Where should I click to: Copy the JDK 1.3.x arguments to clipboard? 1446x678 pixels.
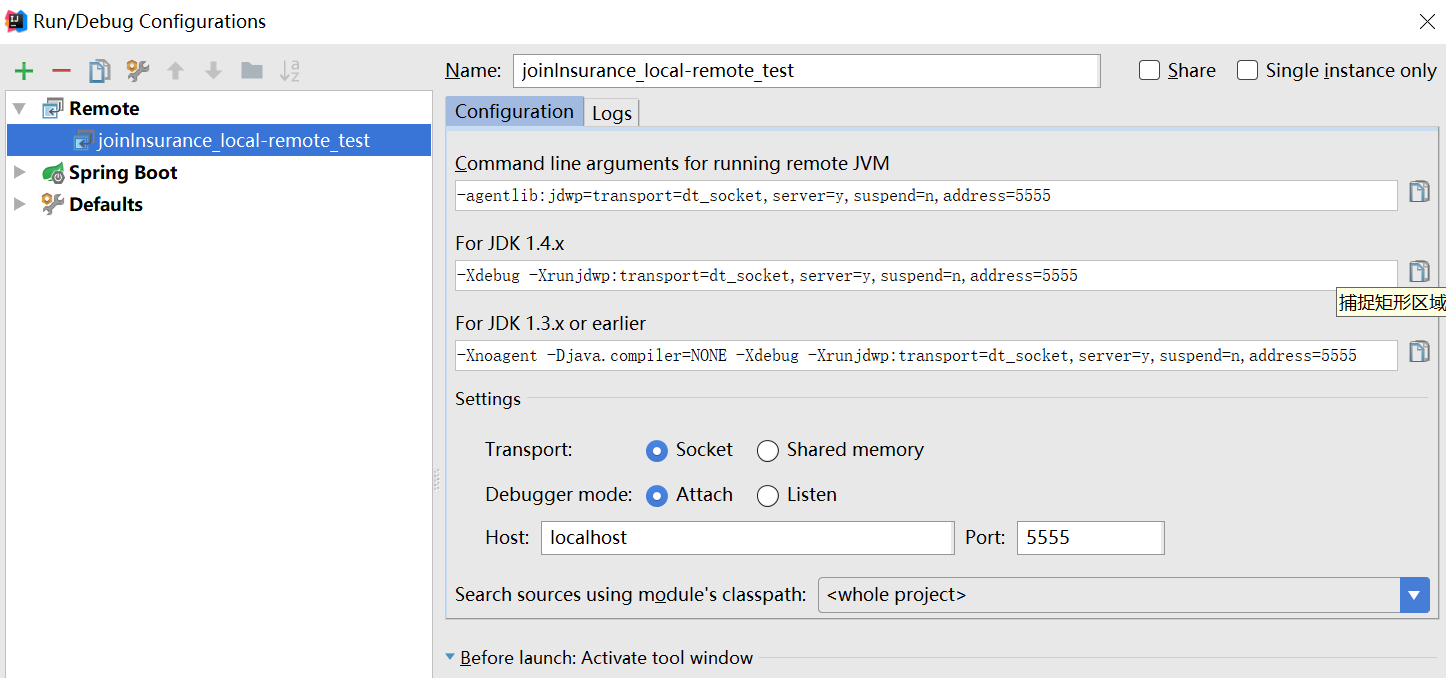tap(1419, 352)
